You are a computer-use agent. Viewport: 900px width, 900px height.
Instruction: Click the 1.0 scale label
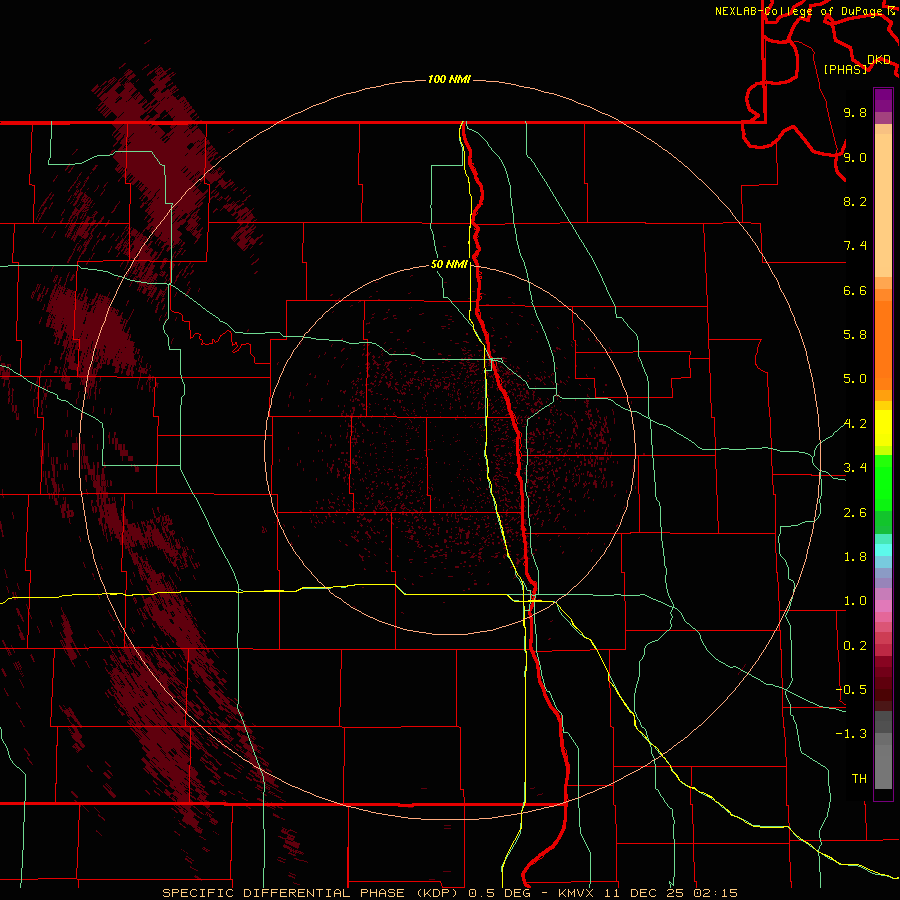[855, 601]
